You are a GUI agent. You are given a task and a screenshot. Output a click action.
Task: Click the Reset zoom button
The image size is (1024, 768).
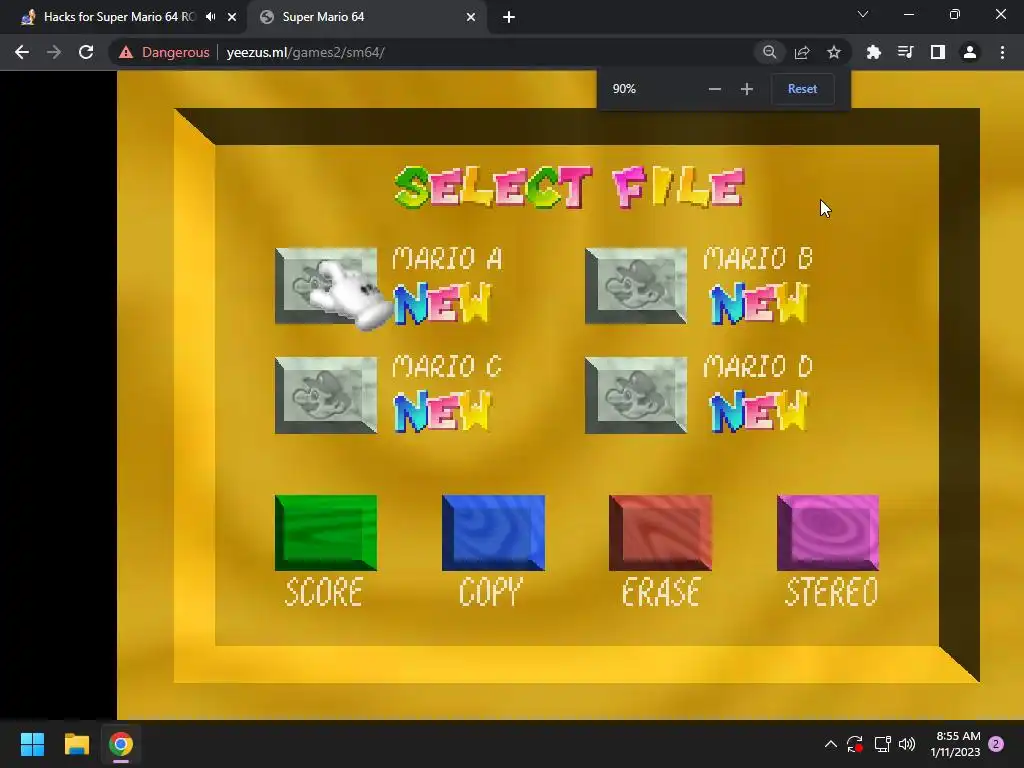click(x=802, y=89)
